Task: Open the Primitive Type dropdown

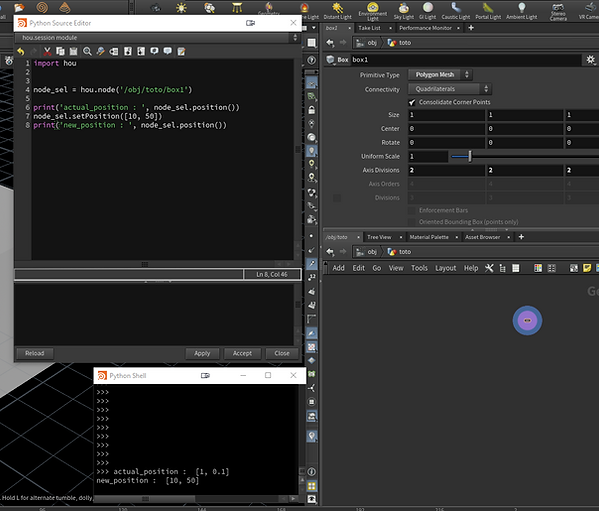Action: click(x=440, y=74)
